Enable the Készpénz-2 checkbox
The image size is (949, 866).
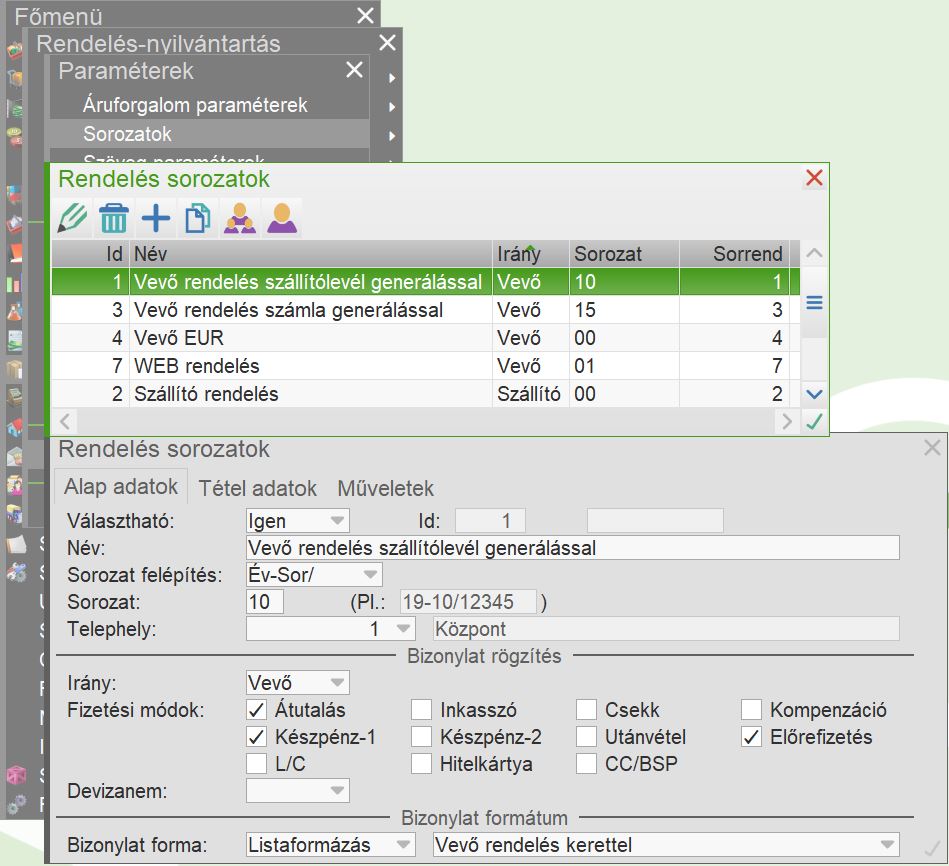pos(421,736)
